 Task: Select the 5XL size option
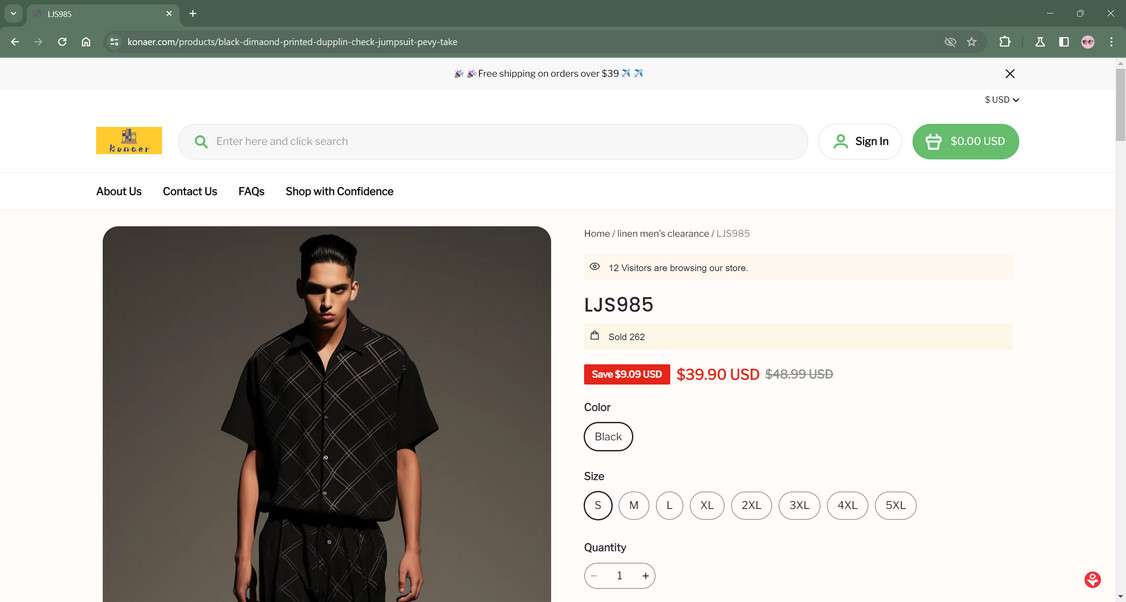click(x=895, y=505)
